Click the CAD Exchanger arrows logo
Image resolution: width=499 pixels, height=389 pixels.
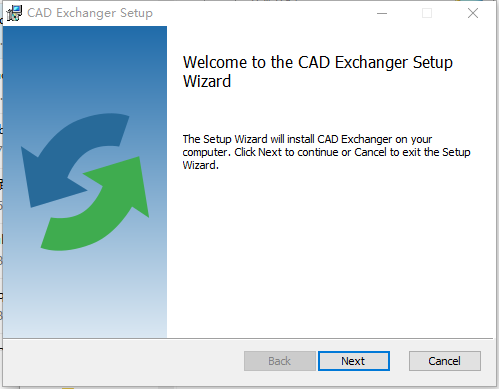pyautogui.click(x=85, y=182)
